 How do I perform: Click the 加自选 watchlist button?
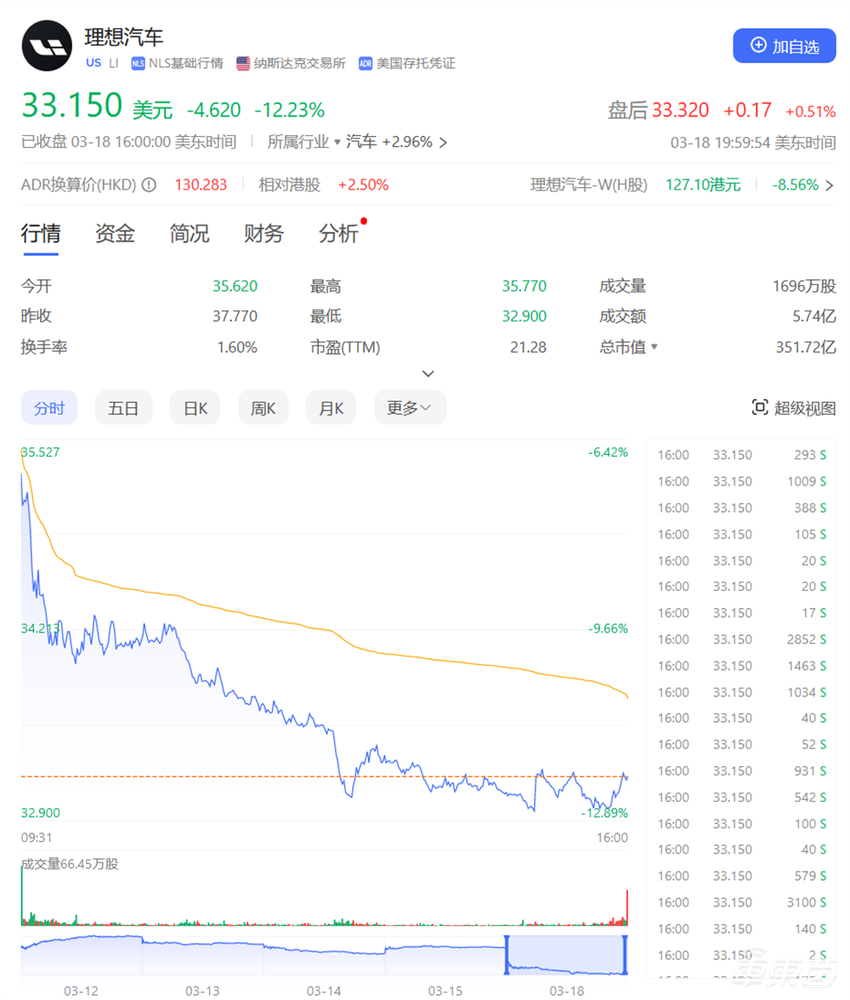pyautogui.click(x=784, y=46)
